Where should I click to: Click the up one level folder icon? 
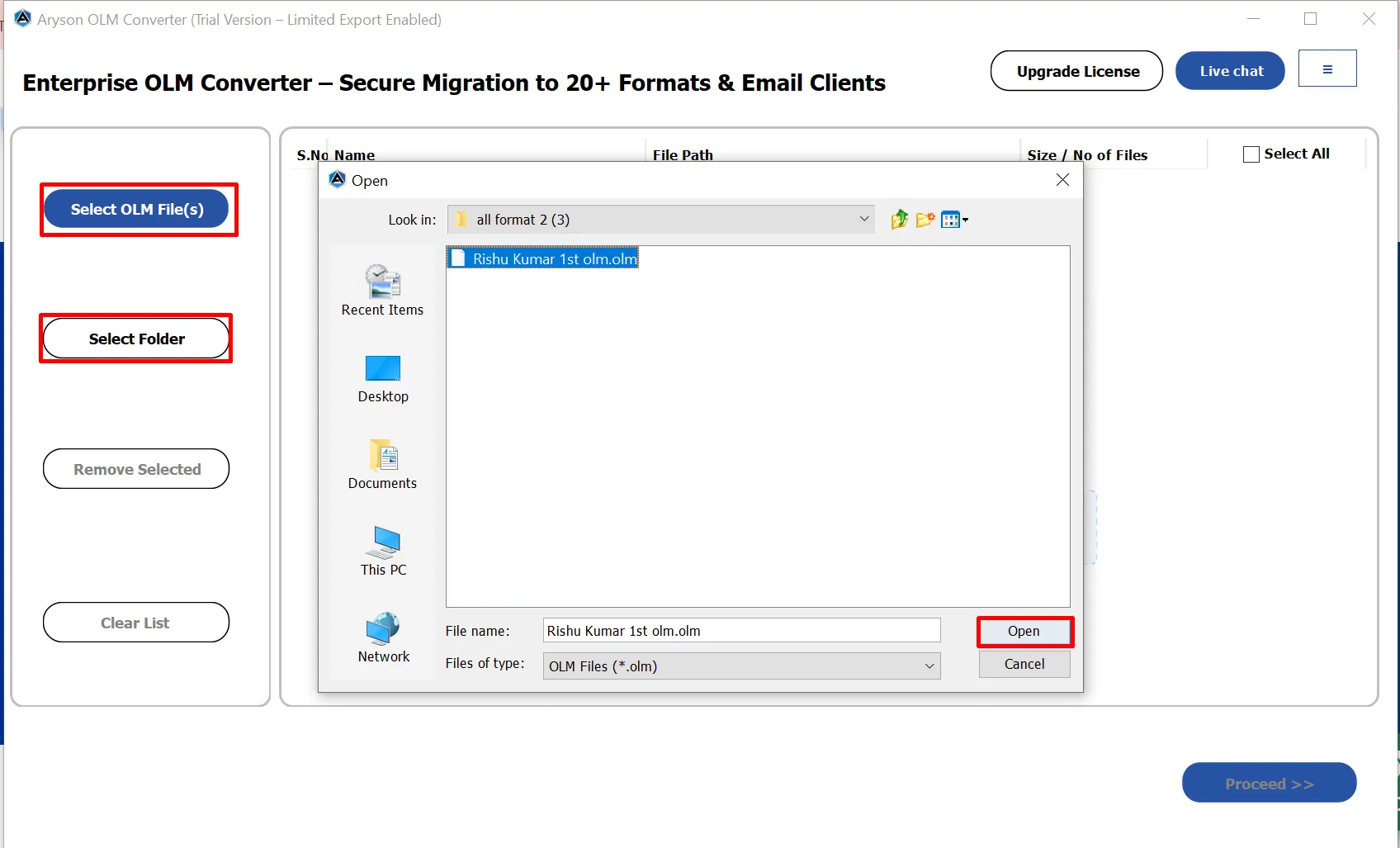pos(899,219)
